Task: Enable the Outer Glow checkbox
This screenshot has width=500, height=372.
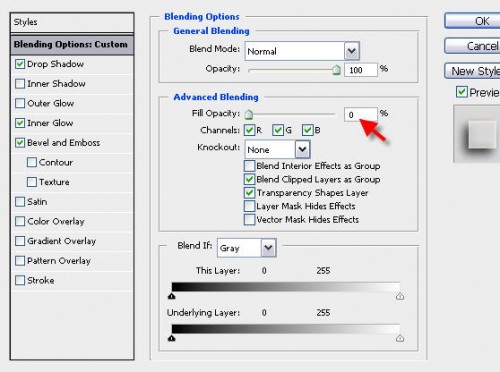Action: pos(20,103)
